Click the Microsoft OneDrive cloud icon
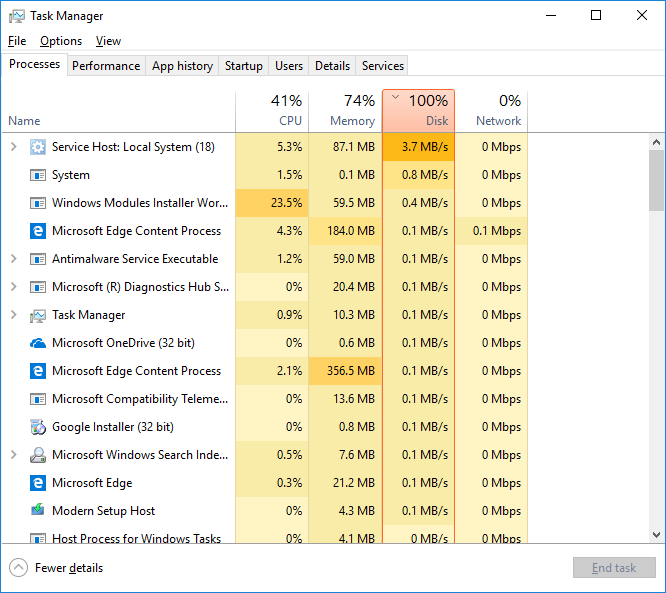This screenshot has width=666, height=593. click(38, 343)
